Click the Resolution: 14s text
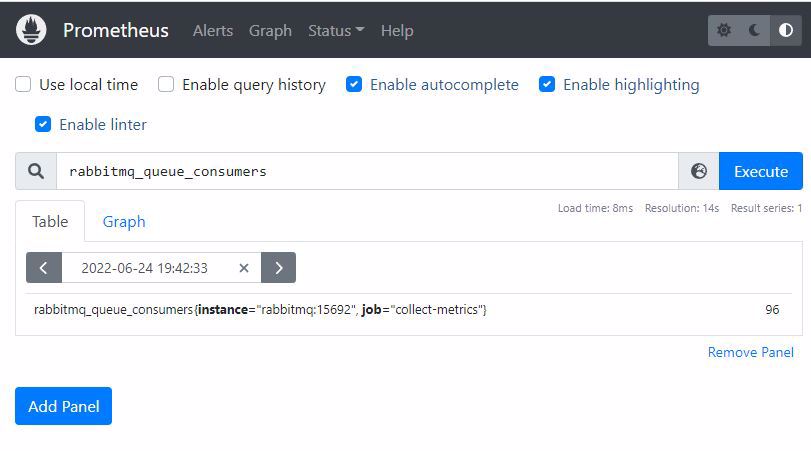The height and width of the screenshot is (451, 811). click(x=682, y=208)
